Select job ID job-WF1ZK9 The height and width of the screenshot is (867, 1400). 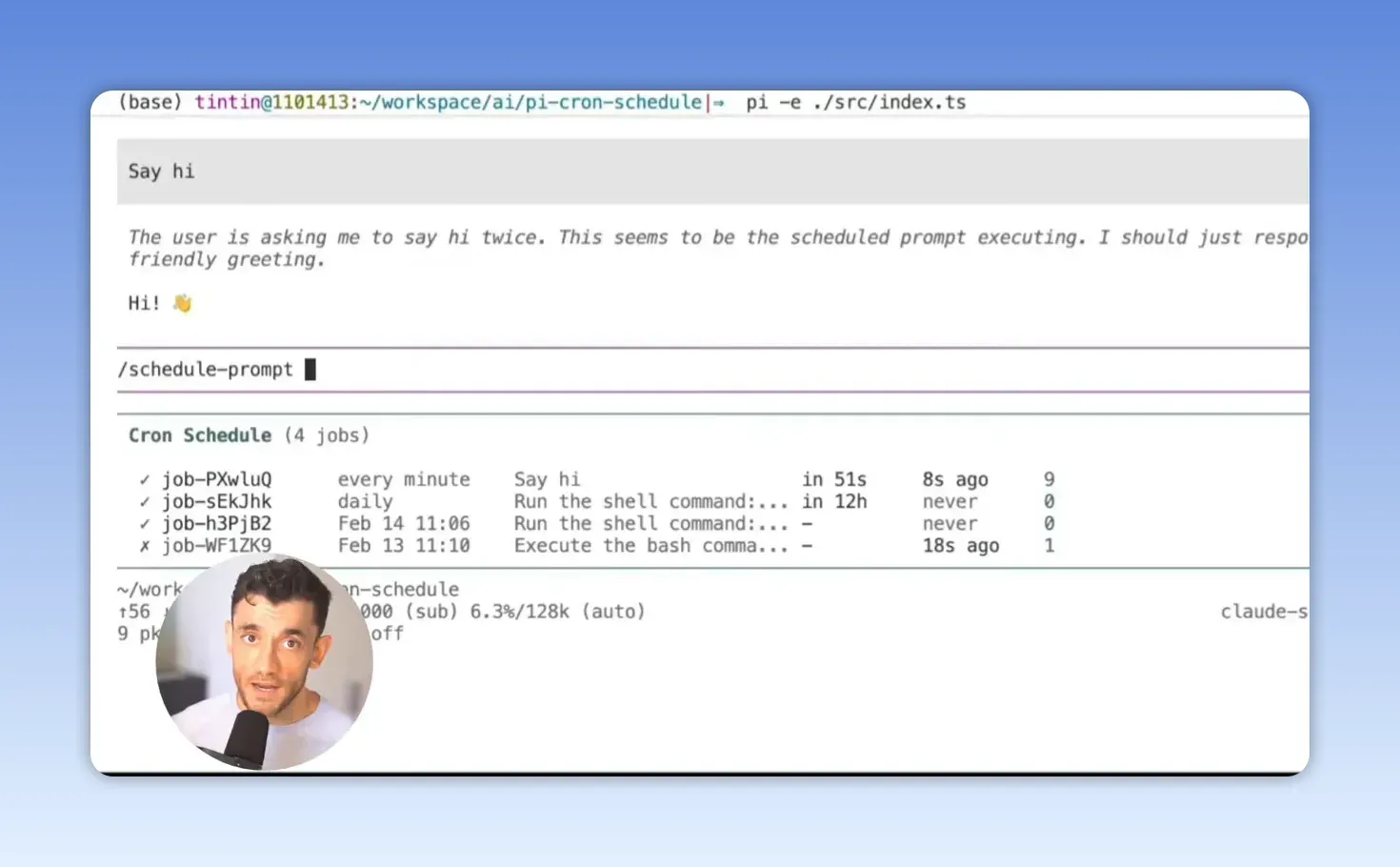217,546
